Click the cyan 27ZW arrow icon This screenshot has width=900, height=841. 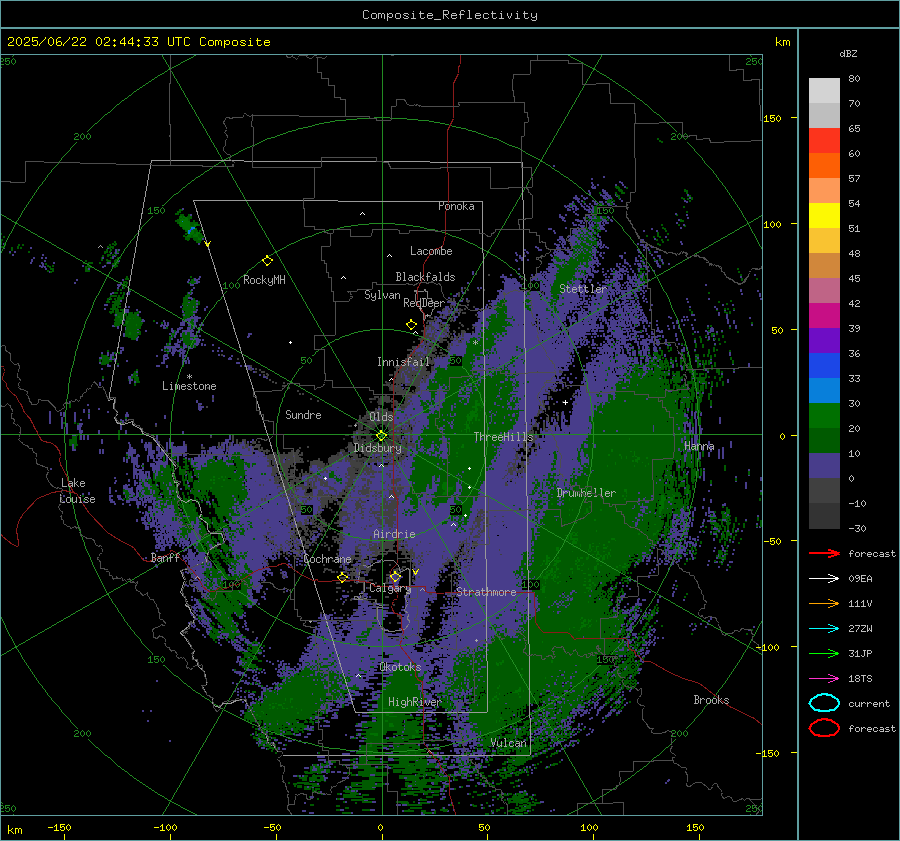pyautogui.click(x=824, y=629)
